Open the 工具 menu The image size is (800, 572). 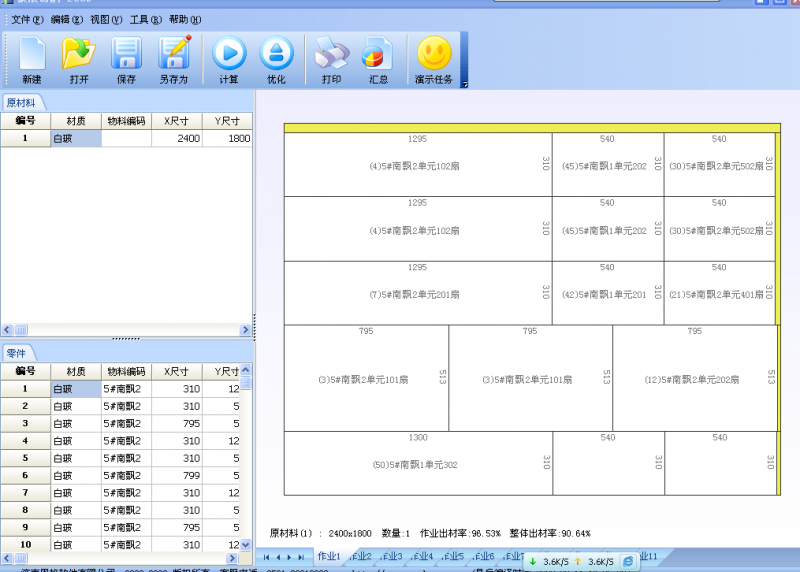coord(145,19)
